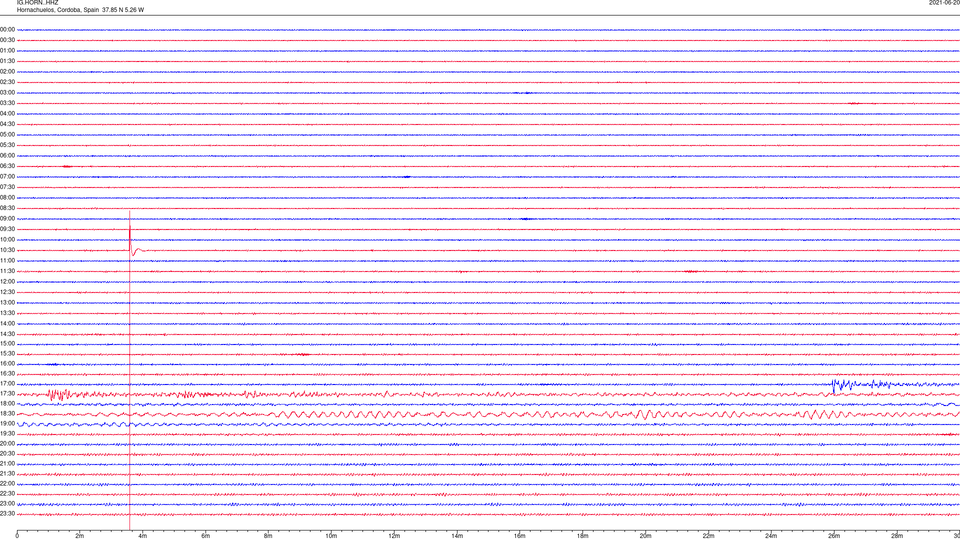Click the 18:30 time label
The width and height of the screenshot is (960, 540).
7,414
